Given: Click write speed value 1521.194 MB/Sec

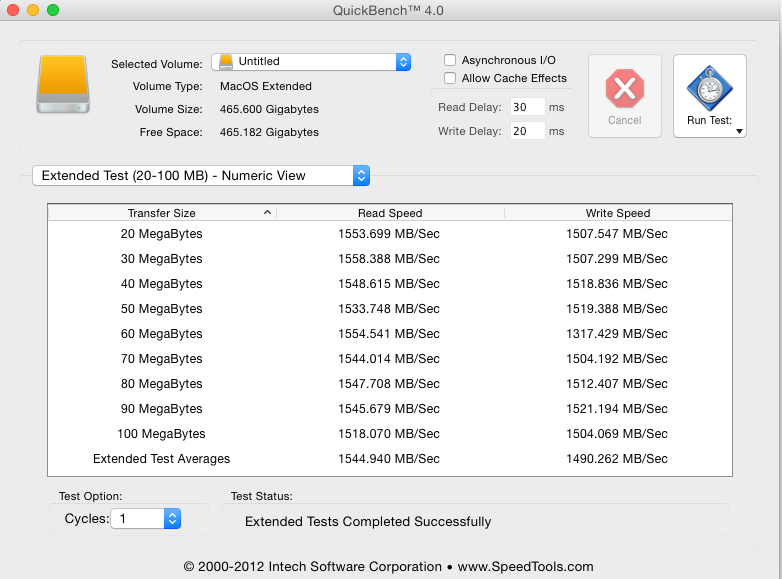Looking at the screenshot, I should click(617, 408).
